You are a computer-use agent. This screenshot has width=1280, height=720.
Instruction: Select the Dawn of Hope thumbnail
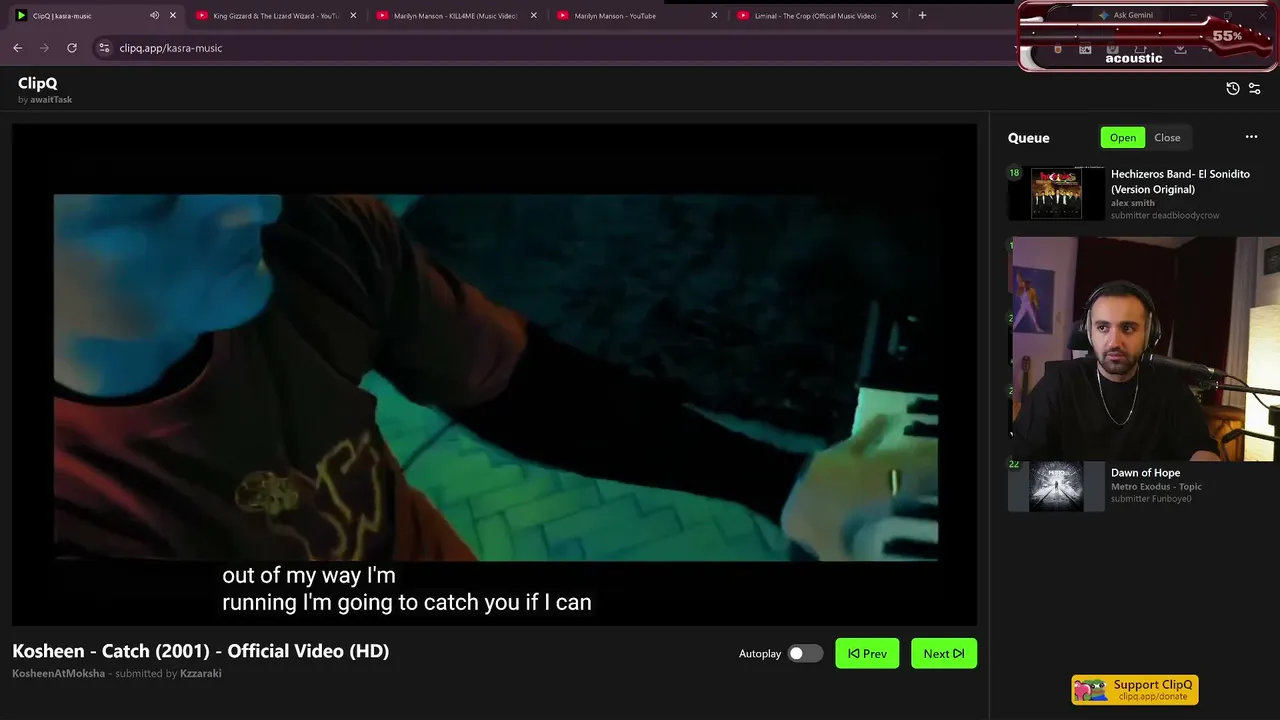coord(1057,486)
